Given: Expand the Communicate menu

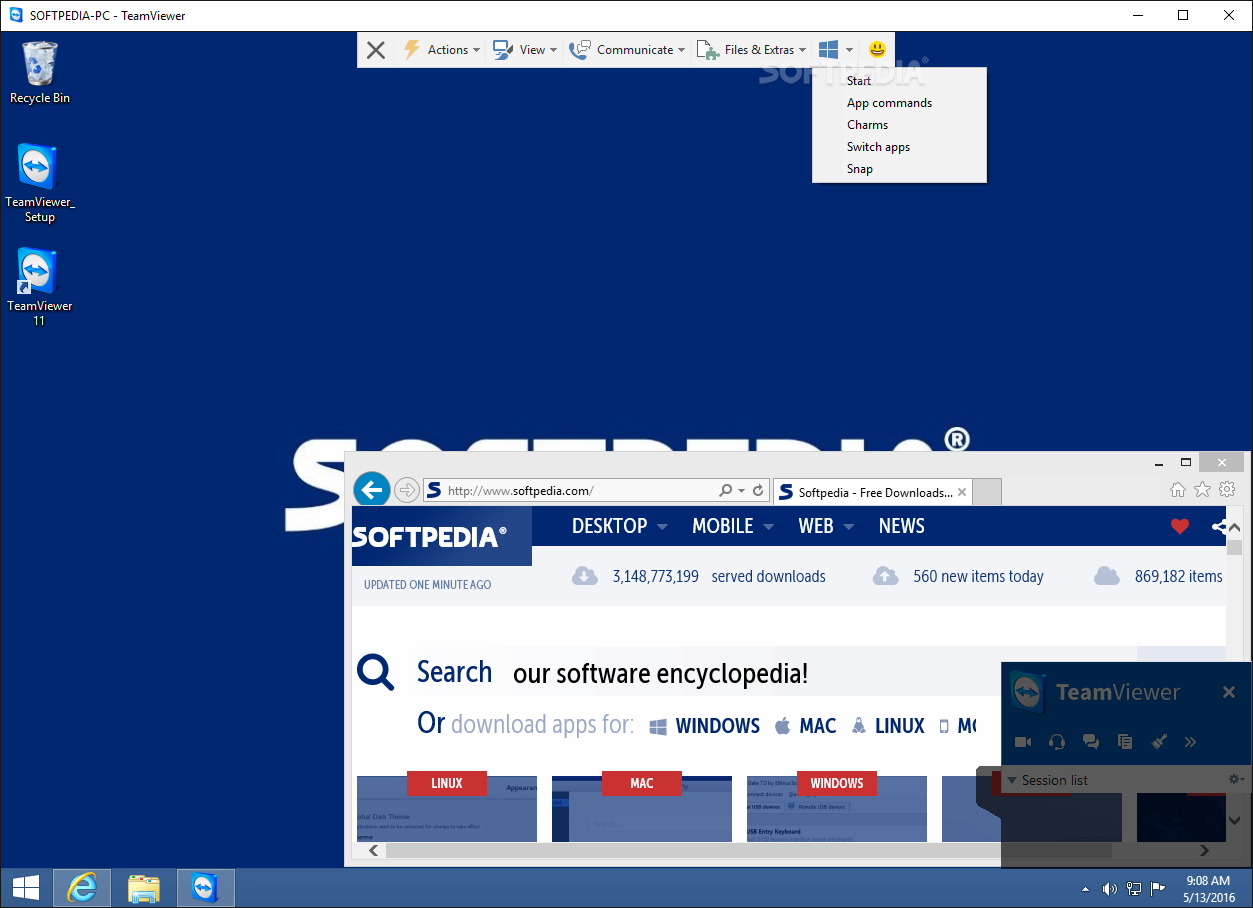Looking at the screenshot, I should tap(627, 50).
